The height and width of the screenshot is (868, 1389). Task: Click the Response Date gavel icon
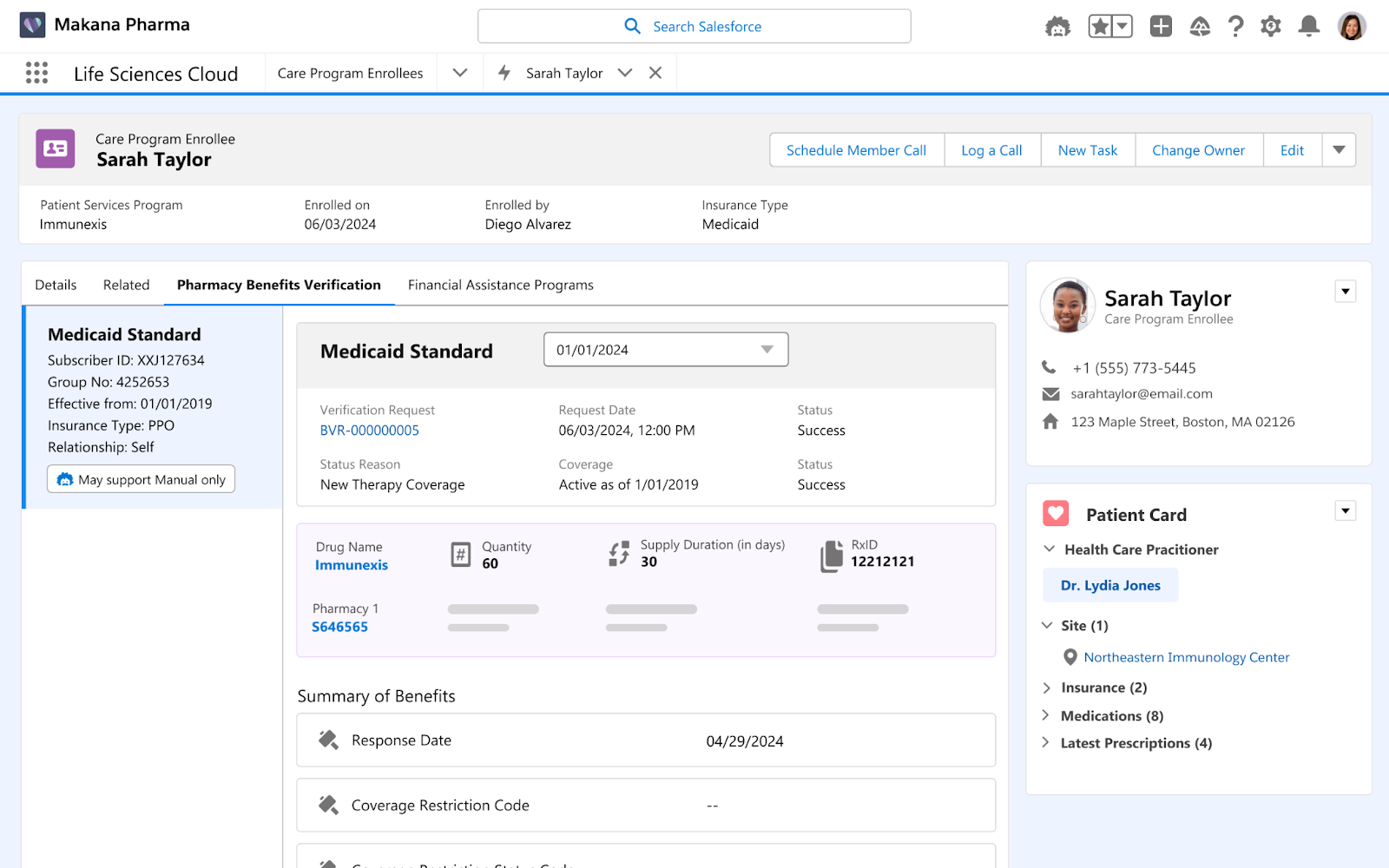328,740
